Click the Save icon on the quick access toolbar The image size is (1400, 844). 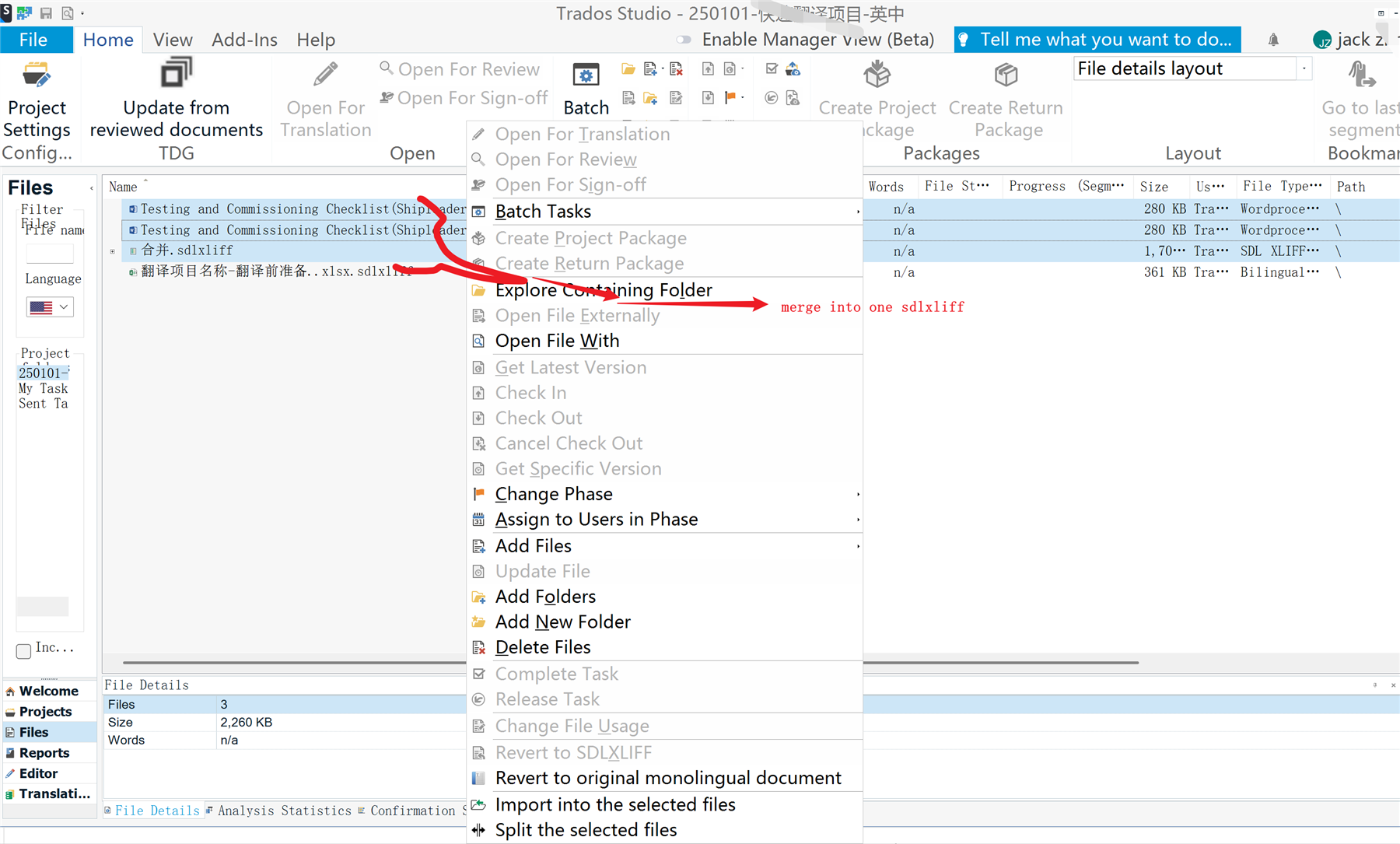(45, 12)
